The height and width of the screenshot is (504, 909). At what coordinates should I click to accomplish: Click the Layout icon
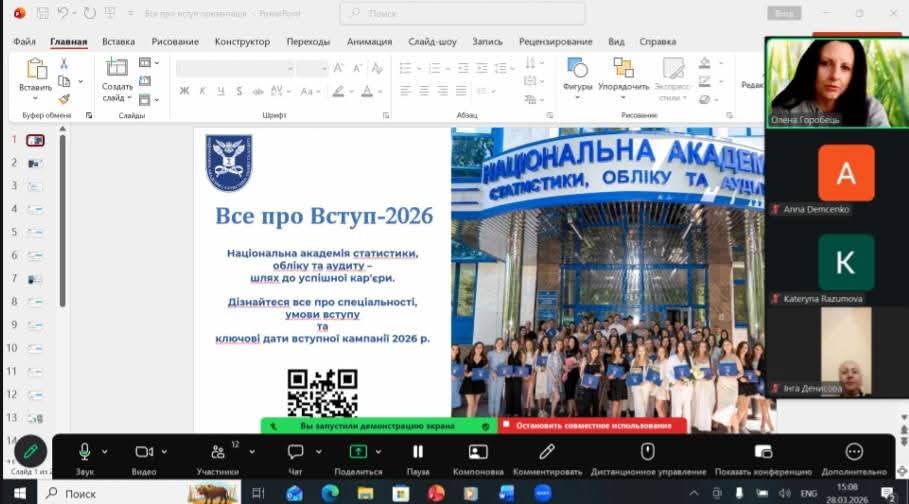click(x=478, y=452)
